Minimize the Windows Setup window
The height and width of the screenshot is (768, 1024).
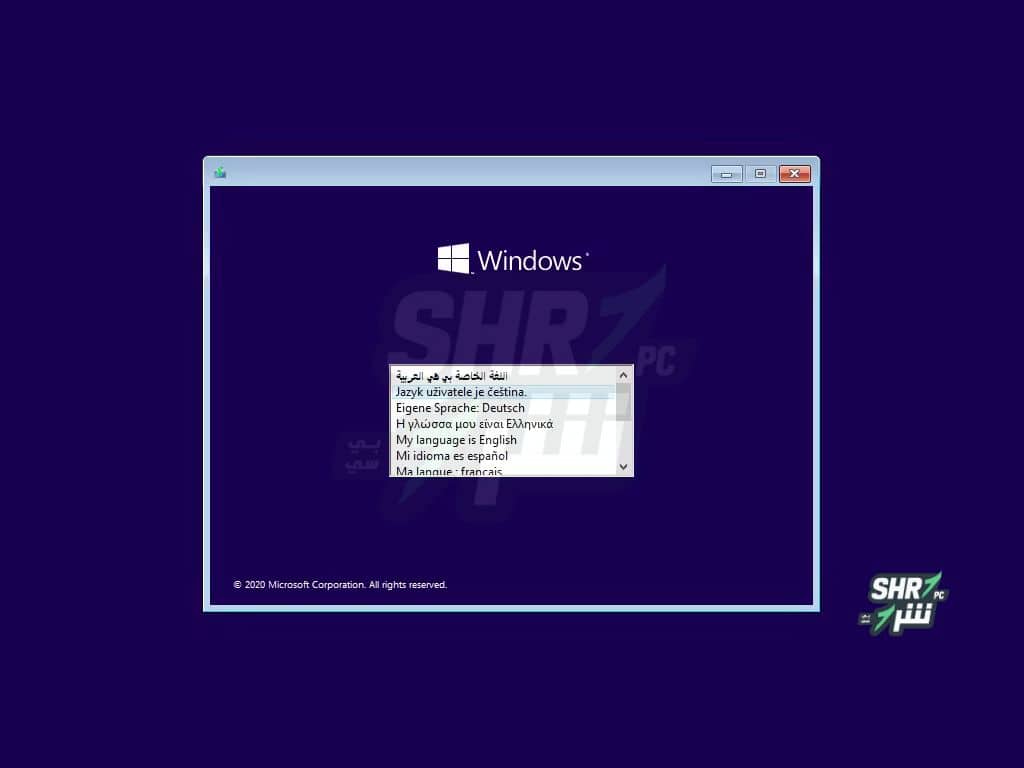click(x=726, y=174)
